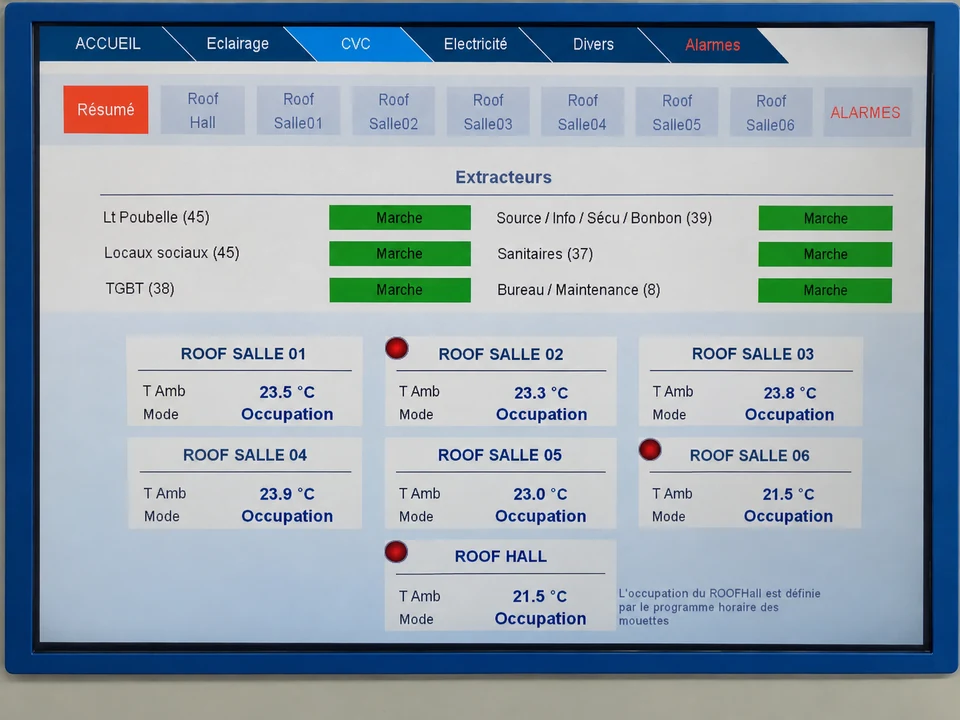Image resolution: width=960 pixels, height=720 pixels.
Task: Click the Marche status for Locaux sociaux (45)
Action: click(400, 253)
